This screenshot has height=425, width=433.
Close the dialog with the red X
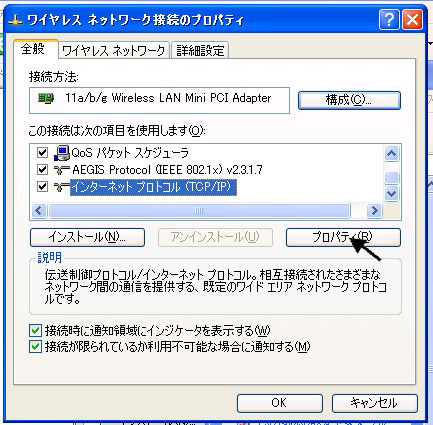pos(412,20)
